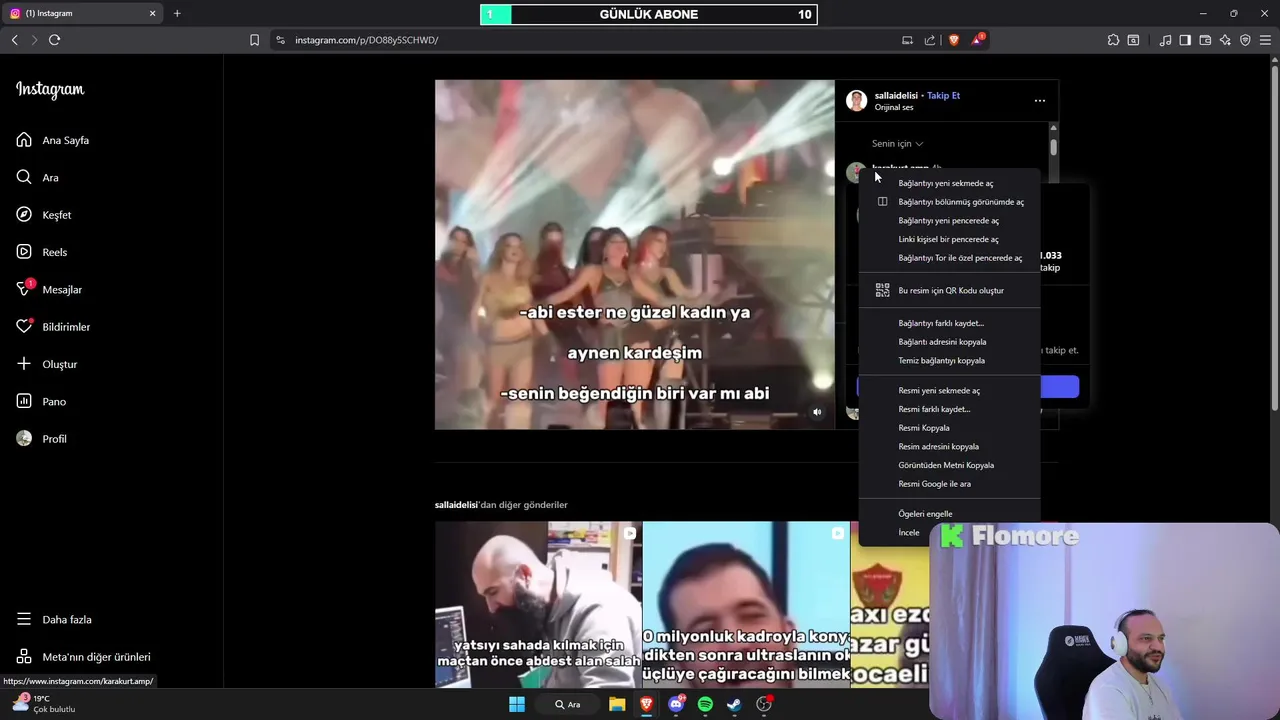Click Oluştur to create a post
Image resolution: width=1280 pixels, height=720 pixels.
[x=47, y=364]
